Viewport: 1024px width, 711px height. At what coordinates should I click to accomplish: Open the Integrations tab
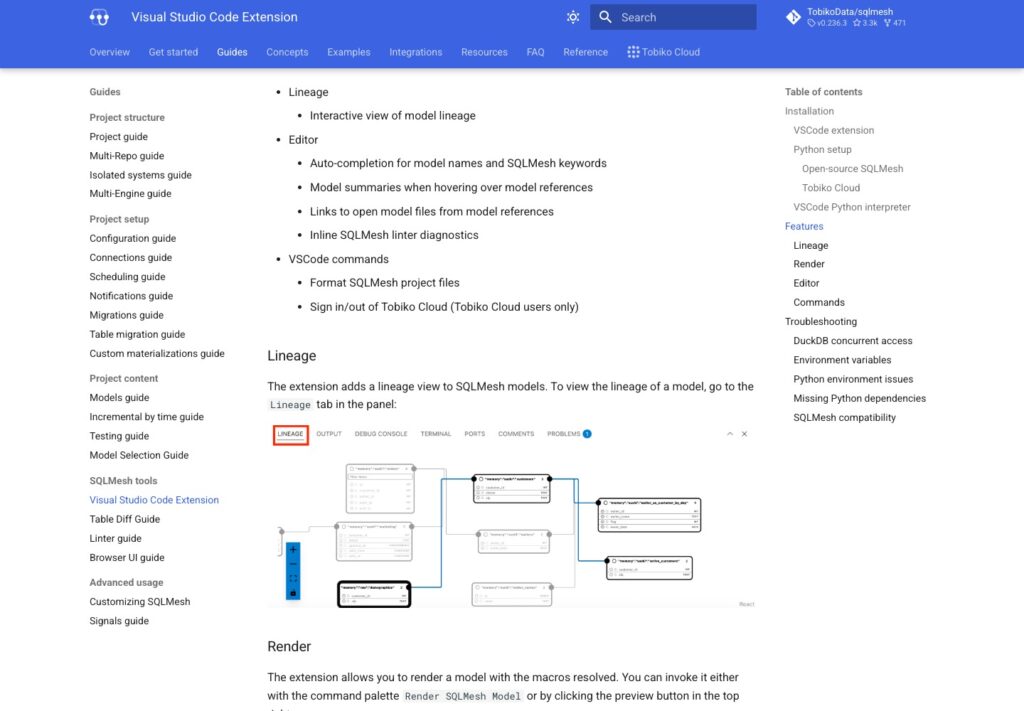(x=415, y=52)
